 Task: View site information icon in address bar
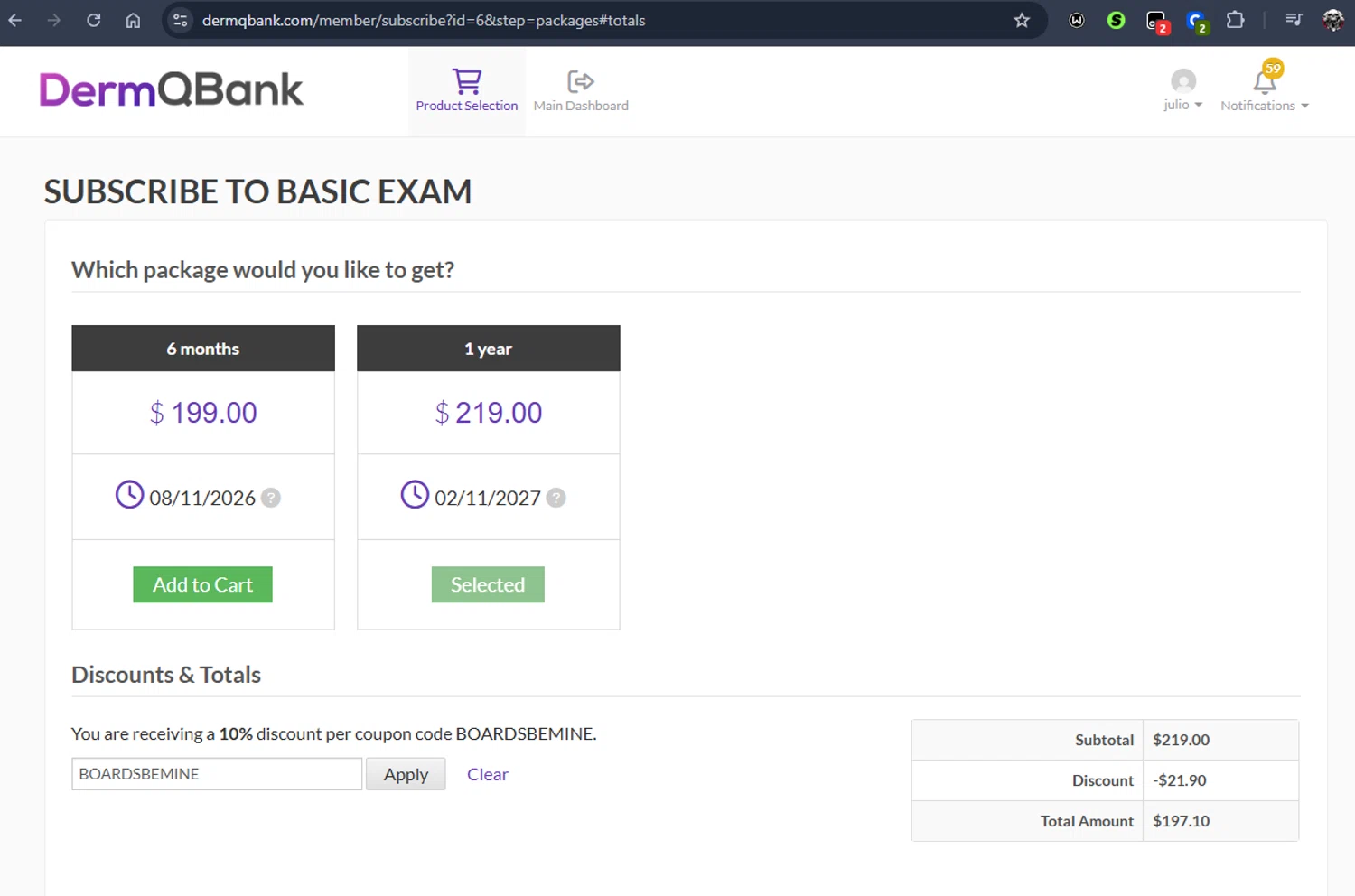click(181, 20)
